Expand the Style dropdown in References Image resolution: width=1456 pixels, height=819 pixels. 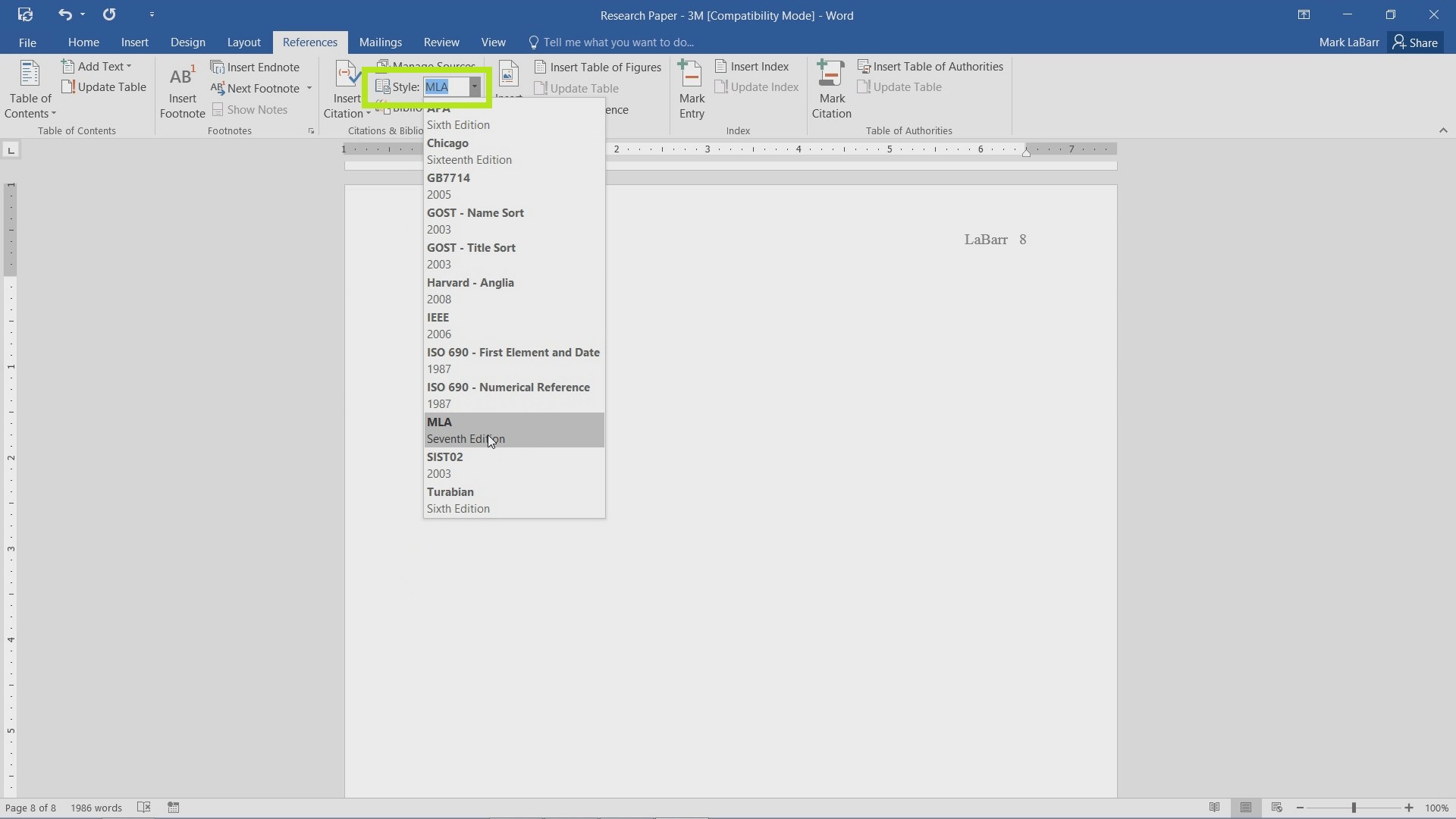pyautogui.click(x=475, y=87)
